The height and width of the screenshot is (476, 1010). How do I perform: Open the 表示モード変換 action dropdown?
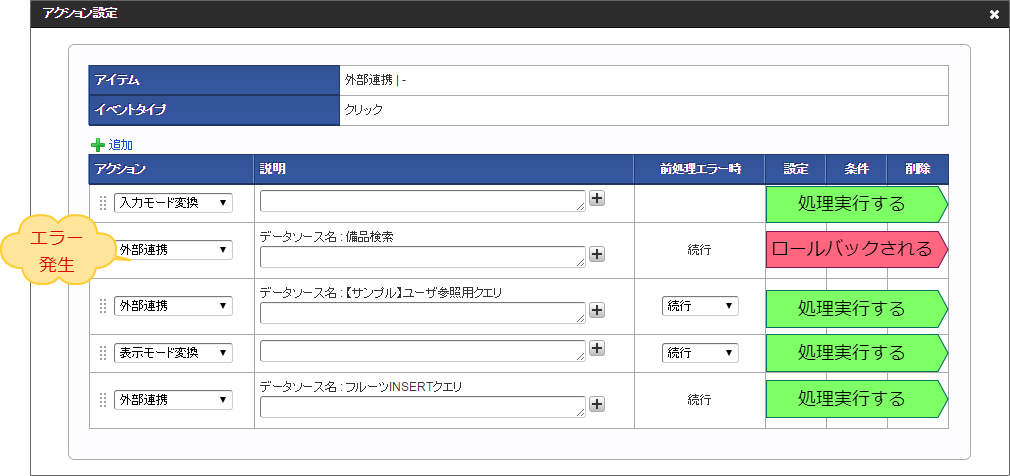(x=173, y=353)
